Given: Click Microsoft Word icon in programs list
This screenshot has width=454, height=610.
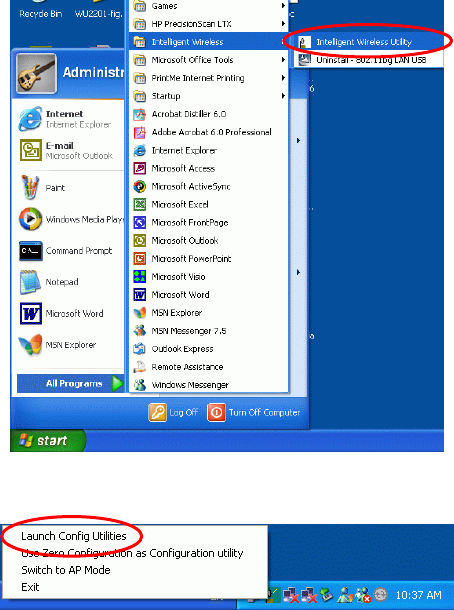Looking at the screenshot, I should (139, 294).
